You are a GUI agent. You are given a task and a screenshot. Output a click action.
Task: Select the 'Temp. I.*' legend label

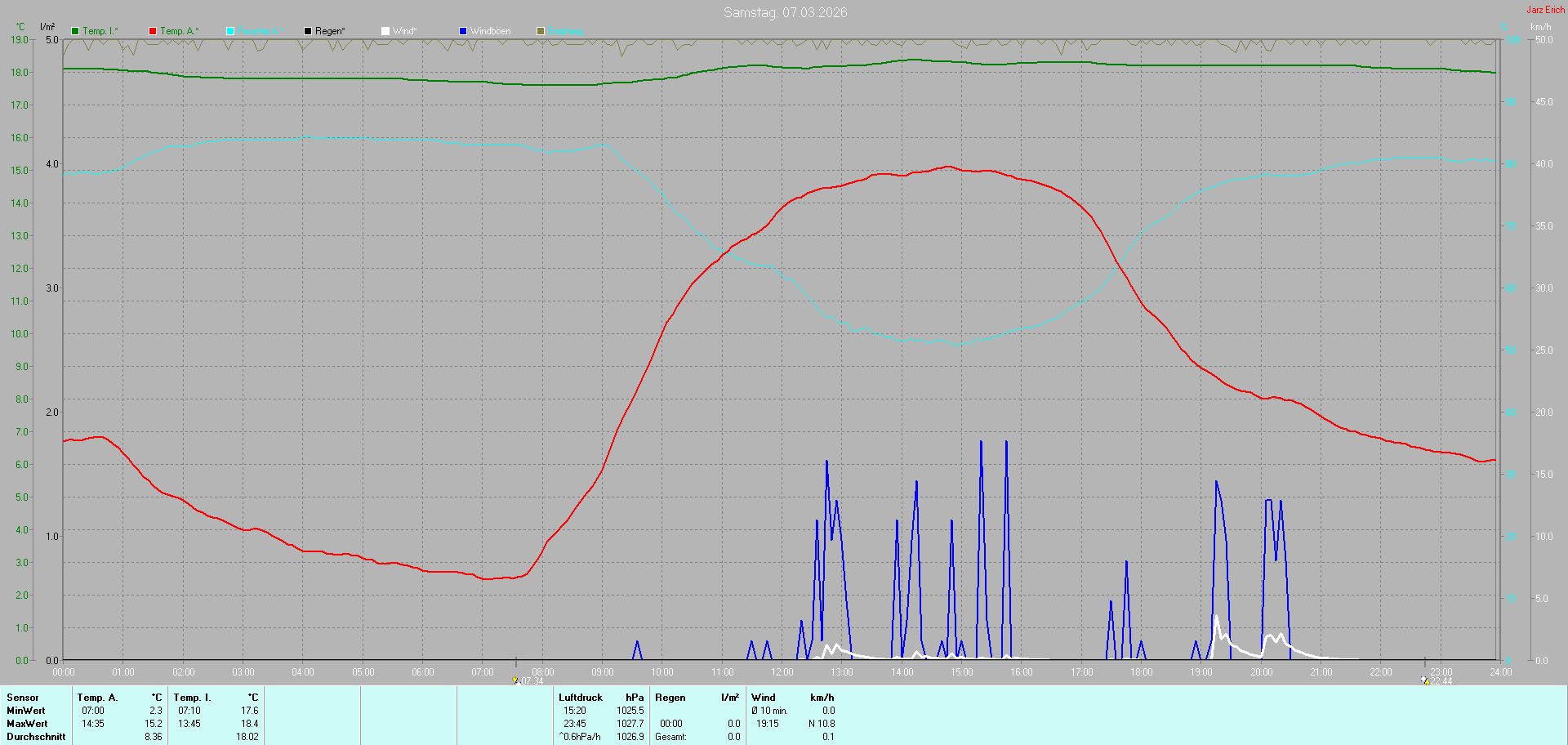coord(100,31)
